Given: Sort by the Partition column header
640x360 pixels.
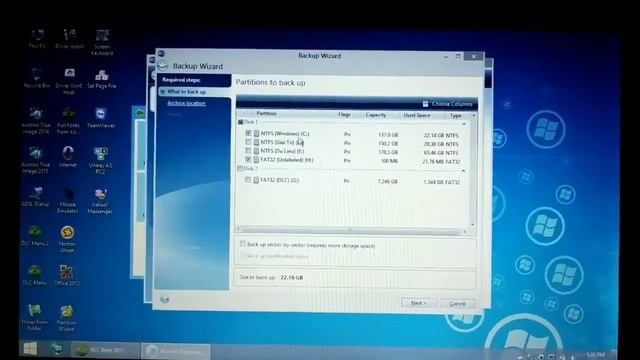Looking at the screenshot, I should [x=266, y=113].
